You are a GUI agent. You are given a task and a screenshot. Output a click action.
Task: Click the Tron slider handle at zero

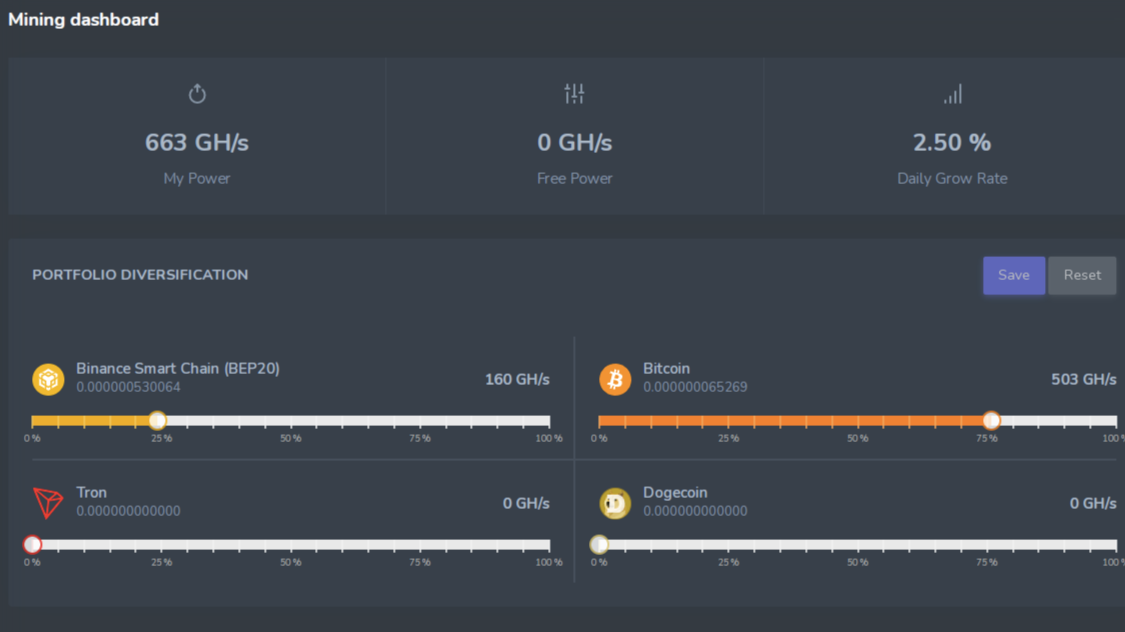[x=32, y=544]
